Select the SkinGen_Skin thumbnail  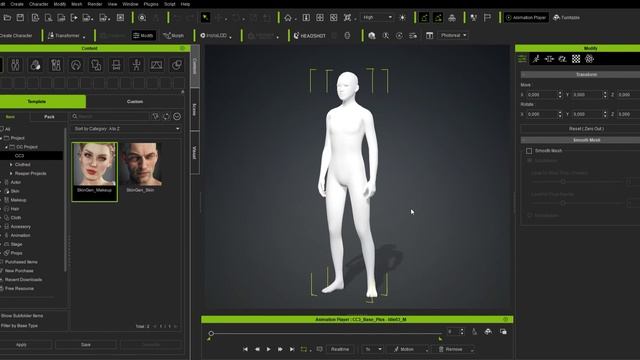(140, 168)
